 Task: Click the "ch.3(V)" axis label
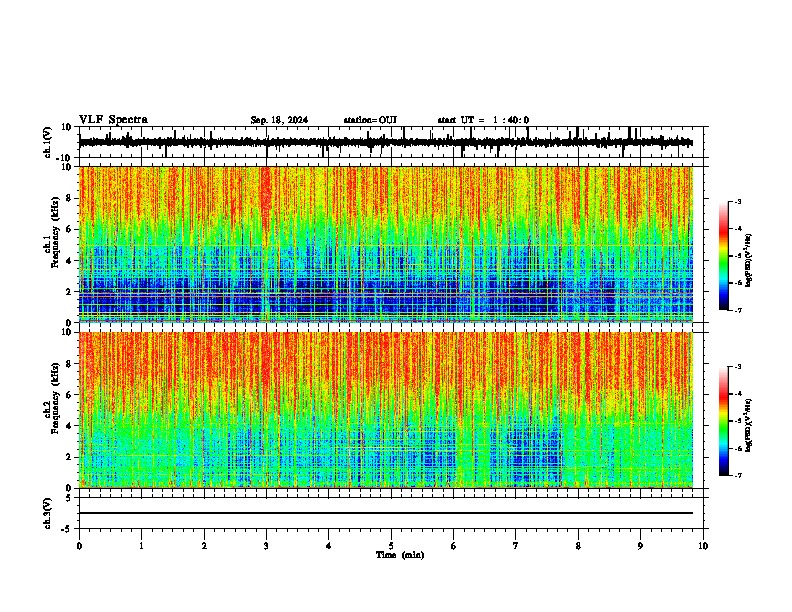tap(47, 514)
